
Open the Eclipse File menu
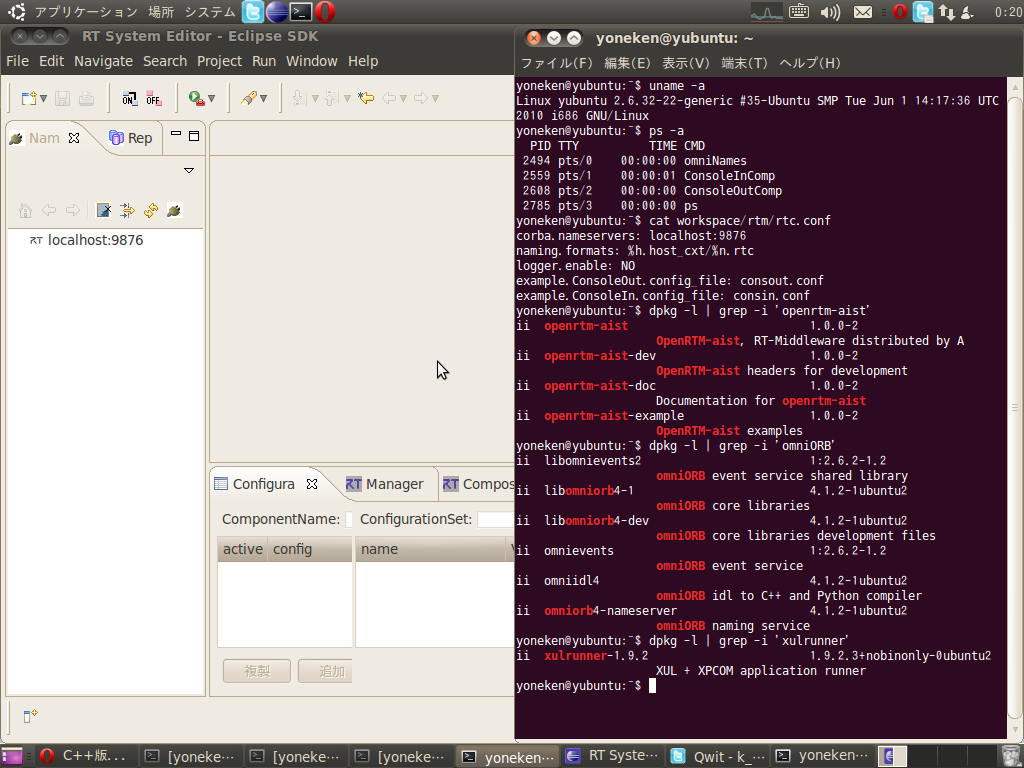tap(18, 61)
